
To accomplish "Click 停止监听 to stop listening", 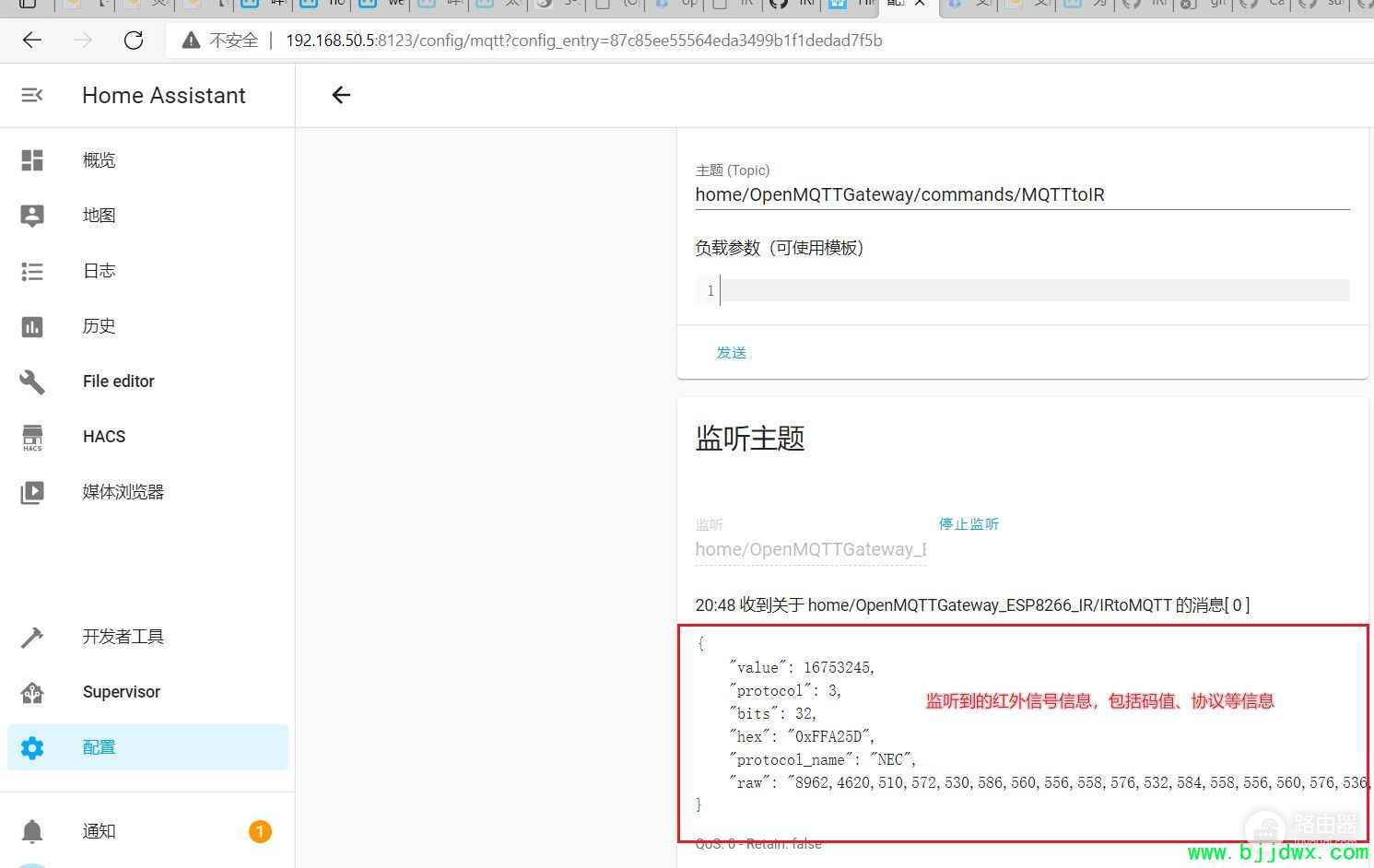I will point(969,524).
